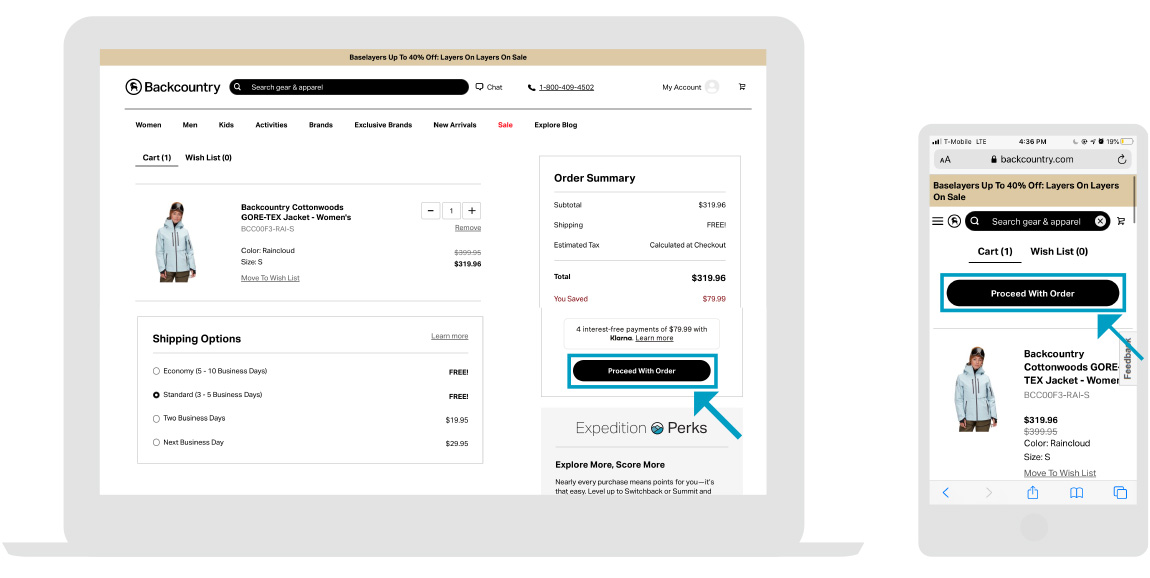
Task: Decrease jacket quantity with minus button
Action: 431,211
